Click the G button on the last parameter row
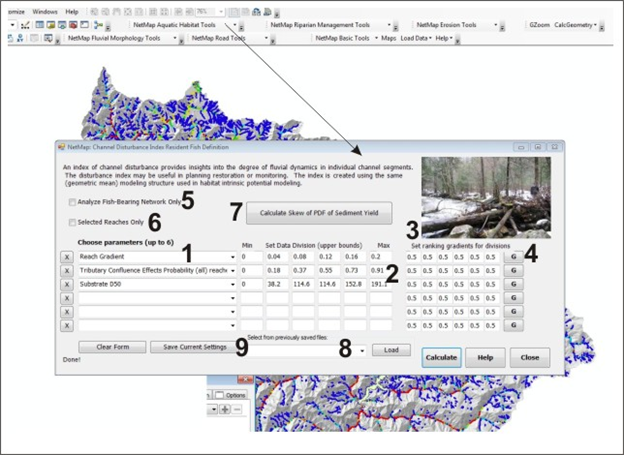This screenshot has height=455, width=624. click(x=512, y=325)
